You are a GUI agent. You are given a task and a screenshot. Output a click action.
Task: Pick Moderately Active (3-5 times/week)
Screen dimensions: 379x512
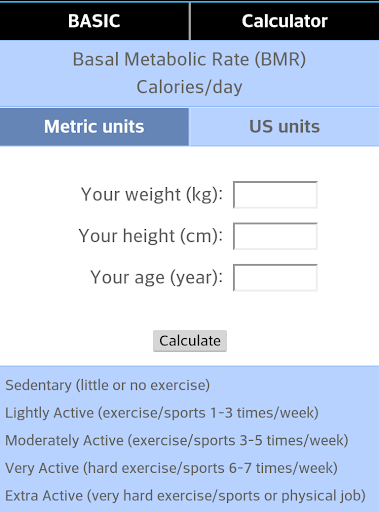tap(177, 440)
